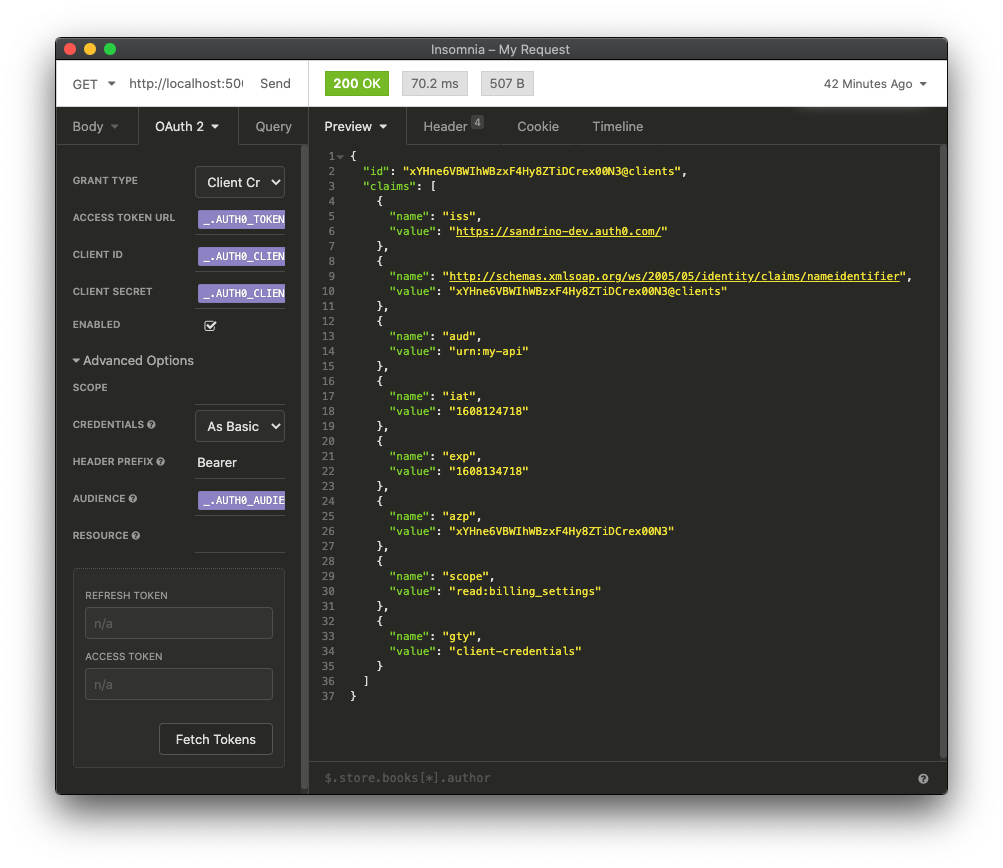Switch to the Cookie tab

click(538, 127)
